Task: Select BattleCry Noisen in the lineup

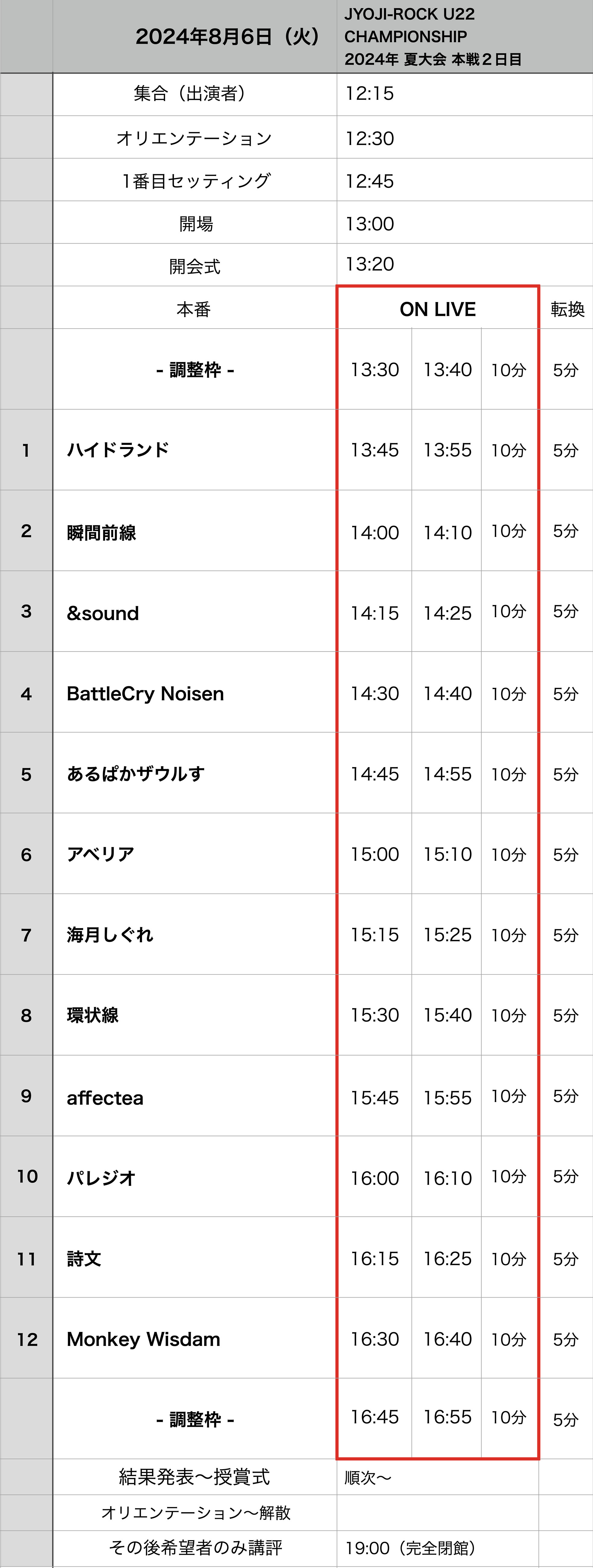Action: (x=145, y=693)
